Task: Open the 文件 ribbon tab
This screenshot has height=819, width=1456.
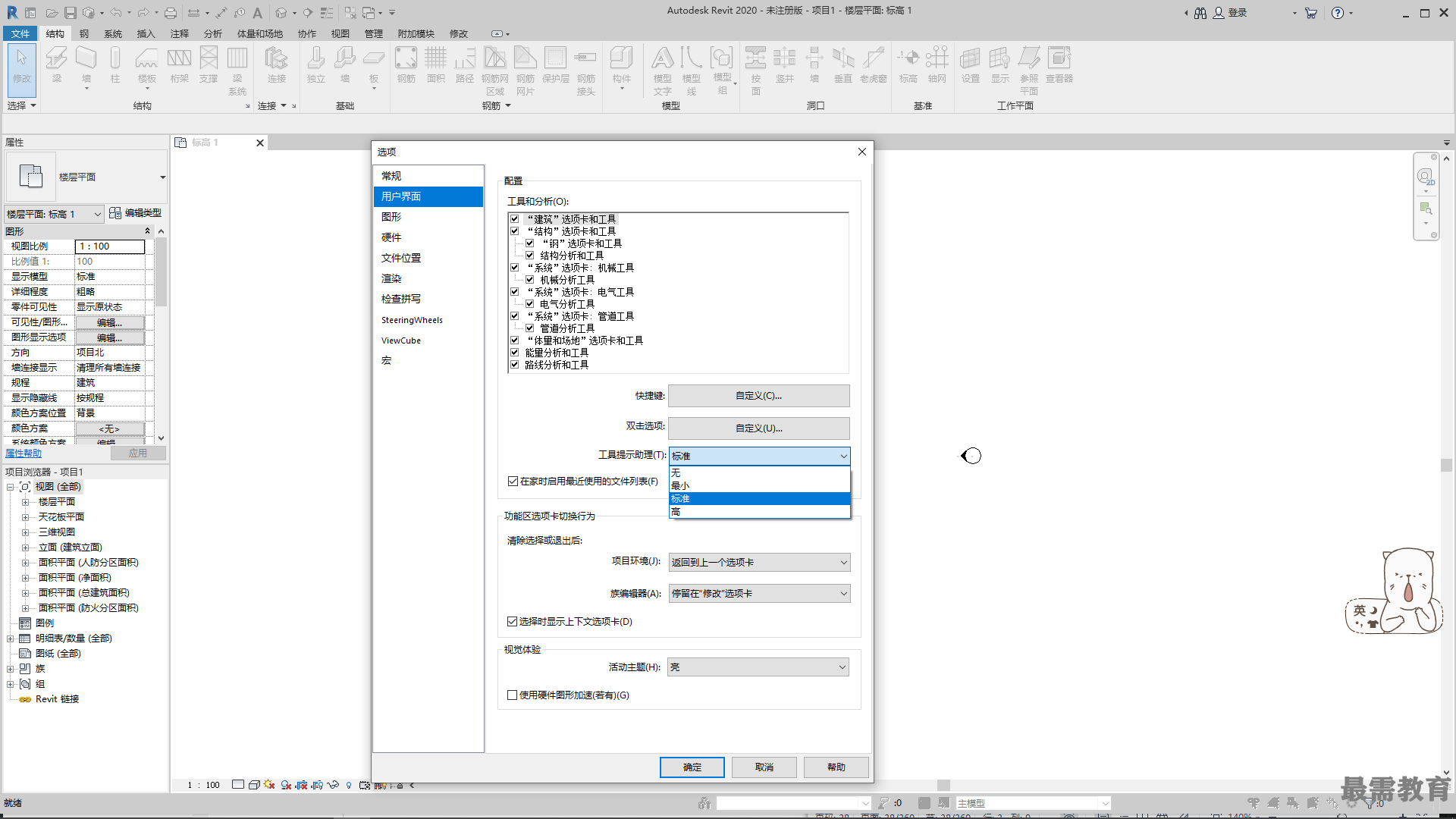Action: click(x=20, y=33)
